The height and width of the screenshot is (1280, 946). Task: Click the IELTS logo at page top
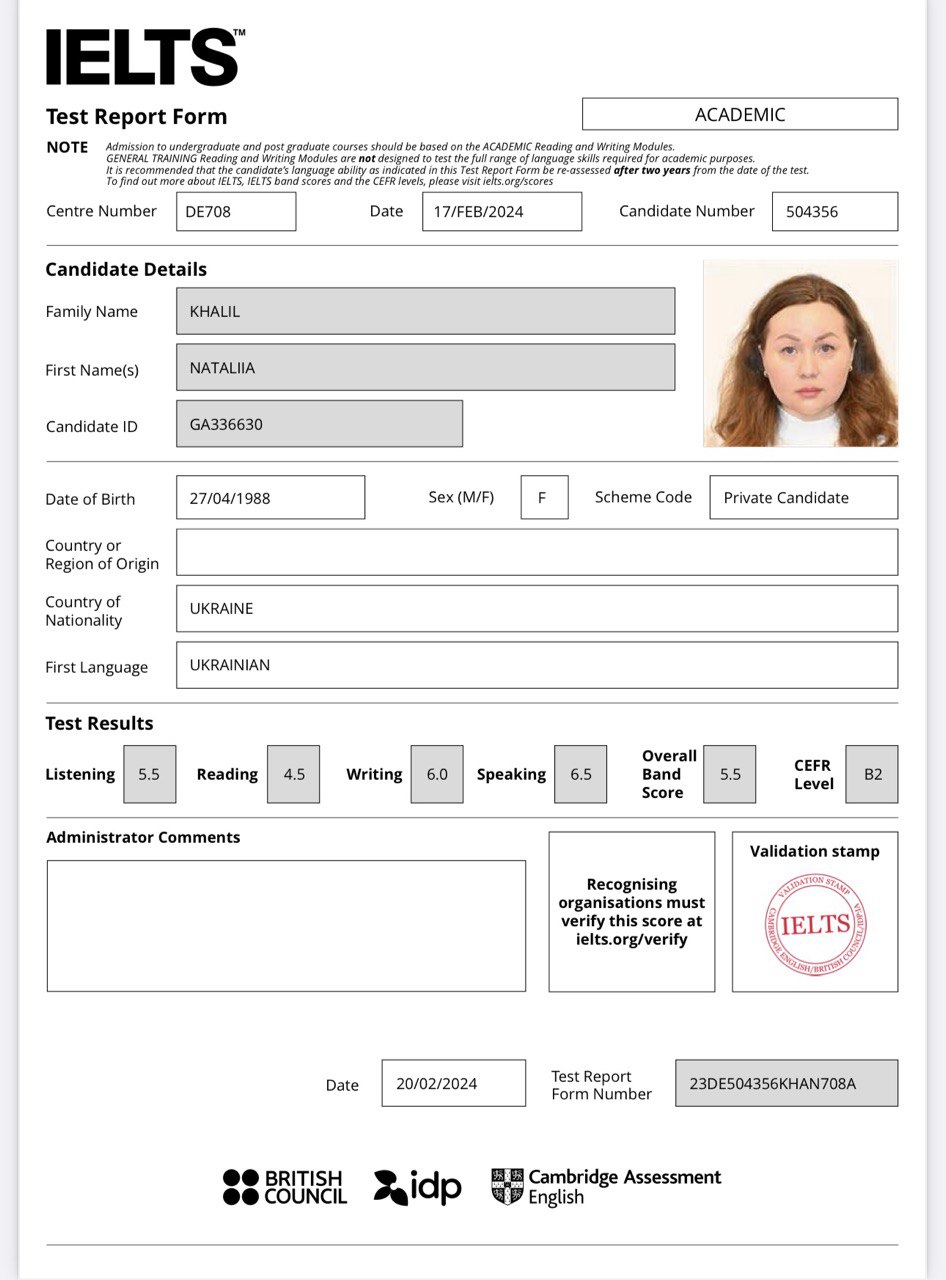pyautogui.click(x=145, y=57)
